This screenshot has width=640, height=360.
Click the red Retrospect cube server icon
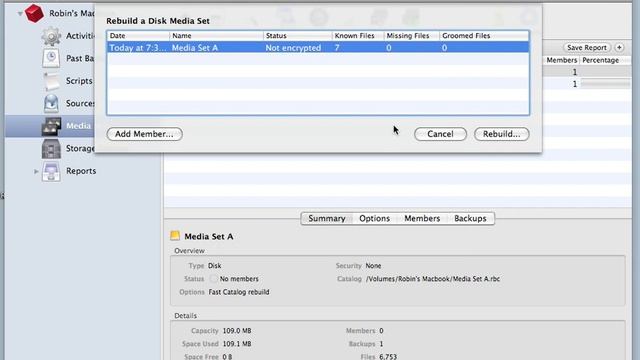coord(34,13)
